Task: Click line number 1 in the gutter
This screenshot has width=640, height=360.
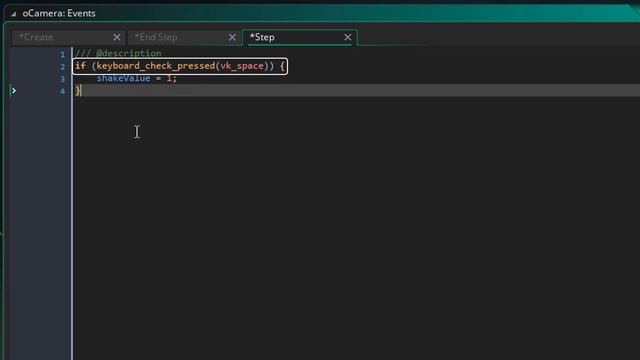Action: click(62, 54)
